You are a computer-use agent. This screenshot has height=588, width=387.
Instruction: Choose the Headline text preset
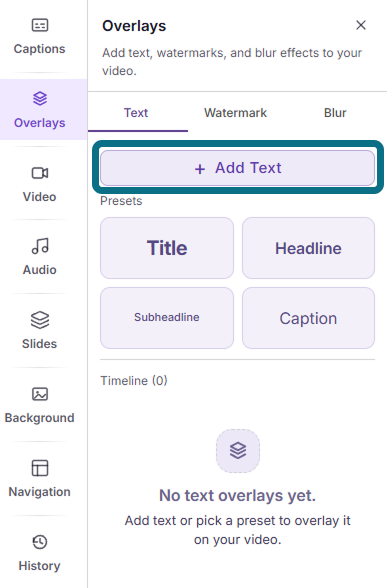308,248
